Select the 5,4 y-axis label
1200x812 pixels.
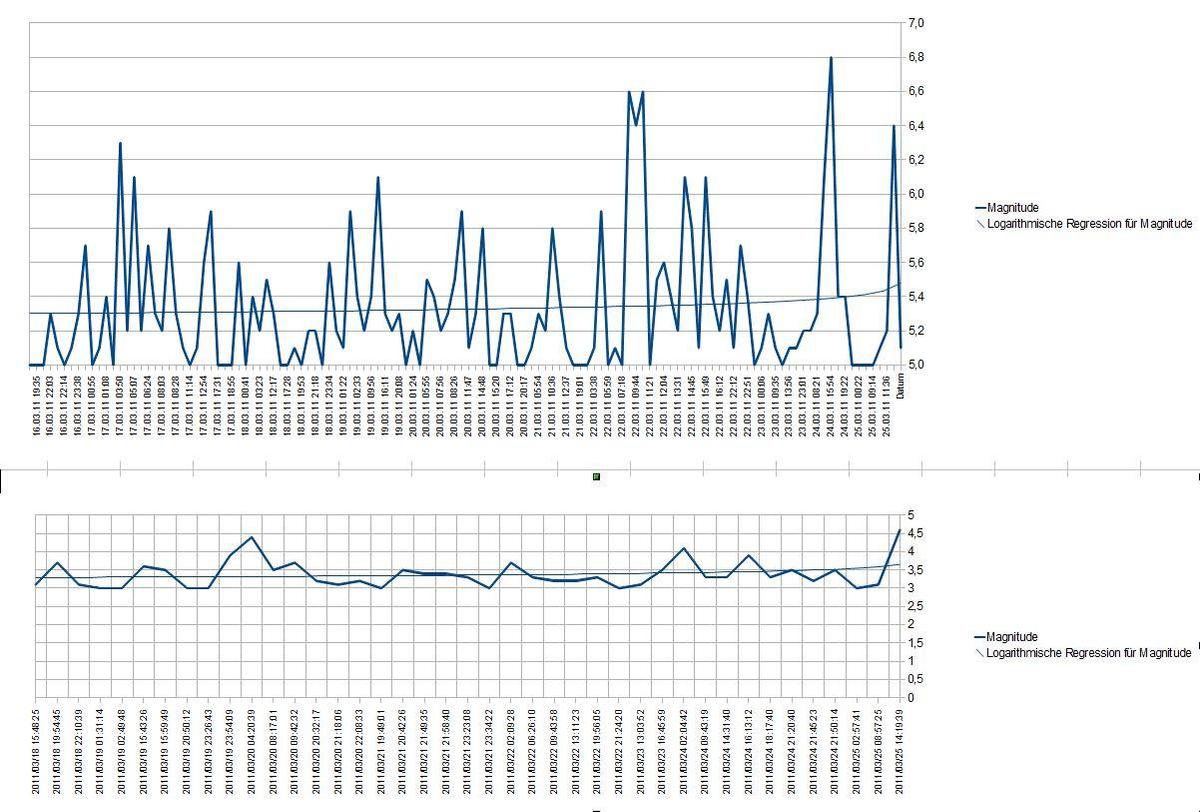point(915,297)
